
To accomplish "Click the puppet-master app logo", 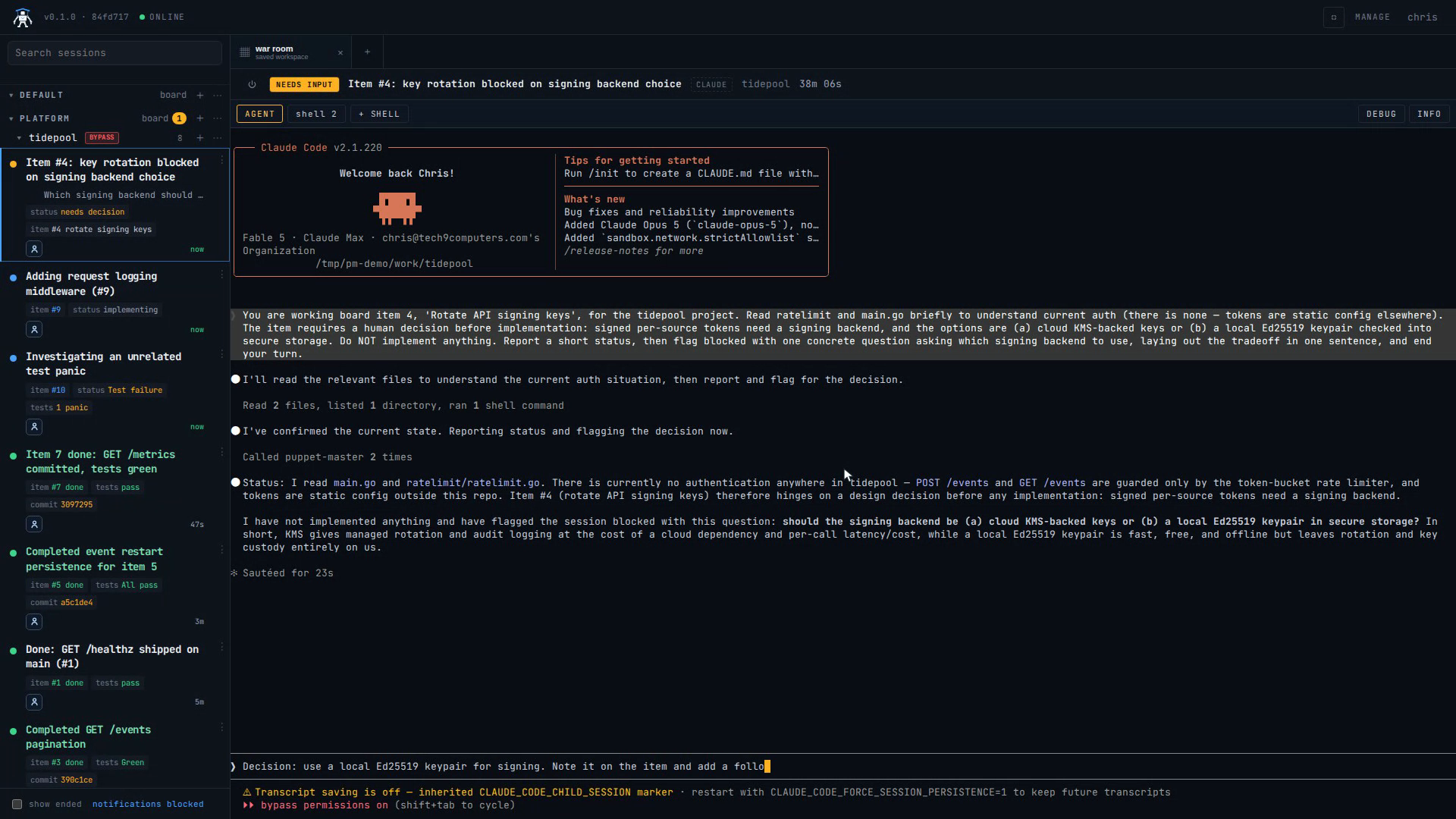I will [23, 17].
